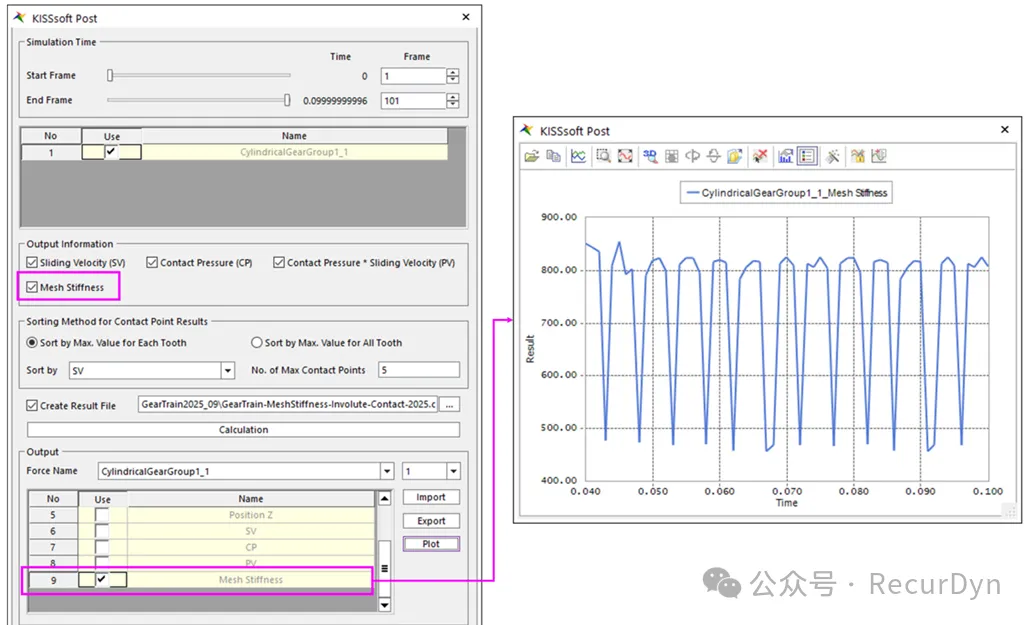Viewport: 1034px width, 625px height.
Task: Open the Sort by SV dropdown
Action: 228,371
